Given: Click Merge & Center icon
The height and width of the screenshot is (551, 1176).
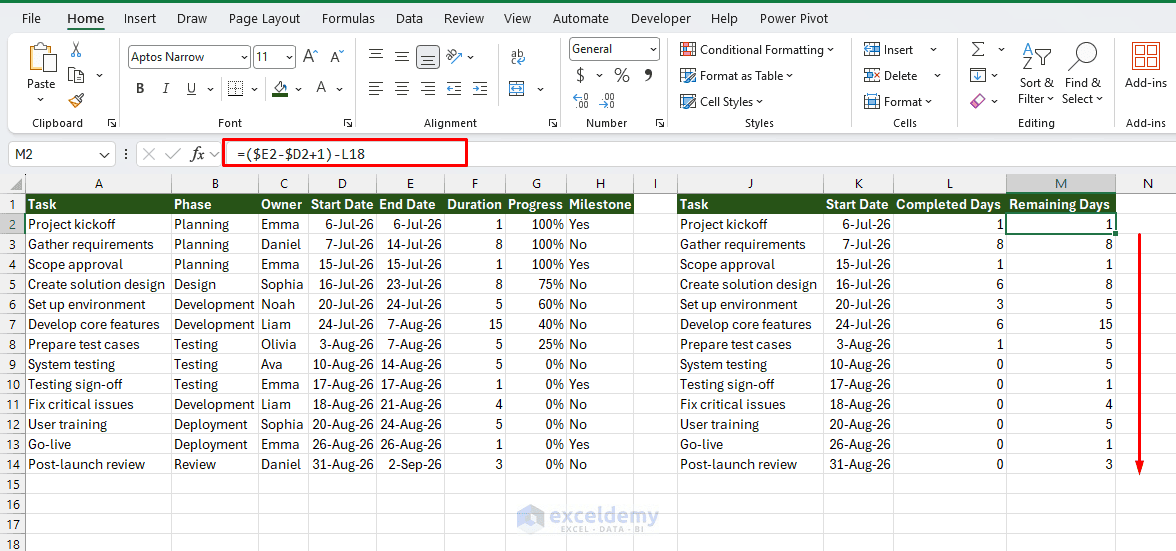Looking at the screenshot, I should click(517, 89).
